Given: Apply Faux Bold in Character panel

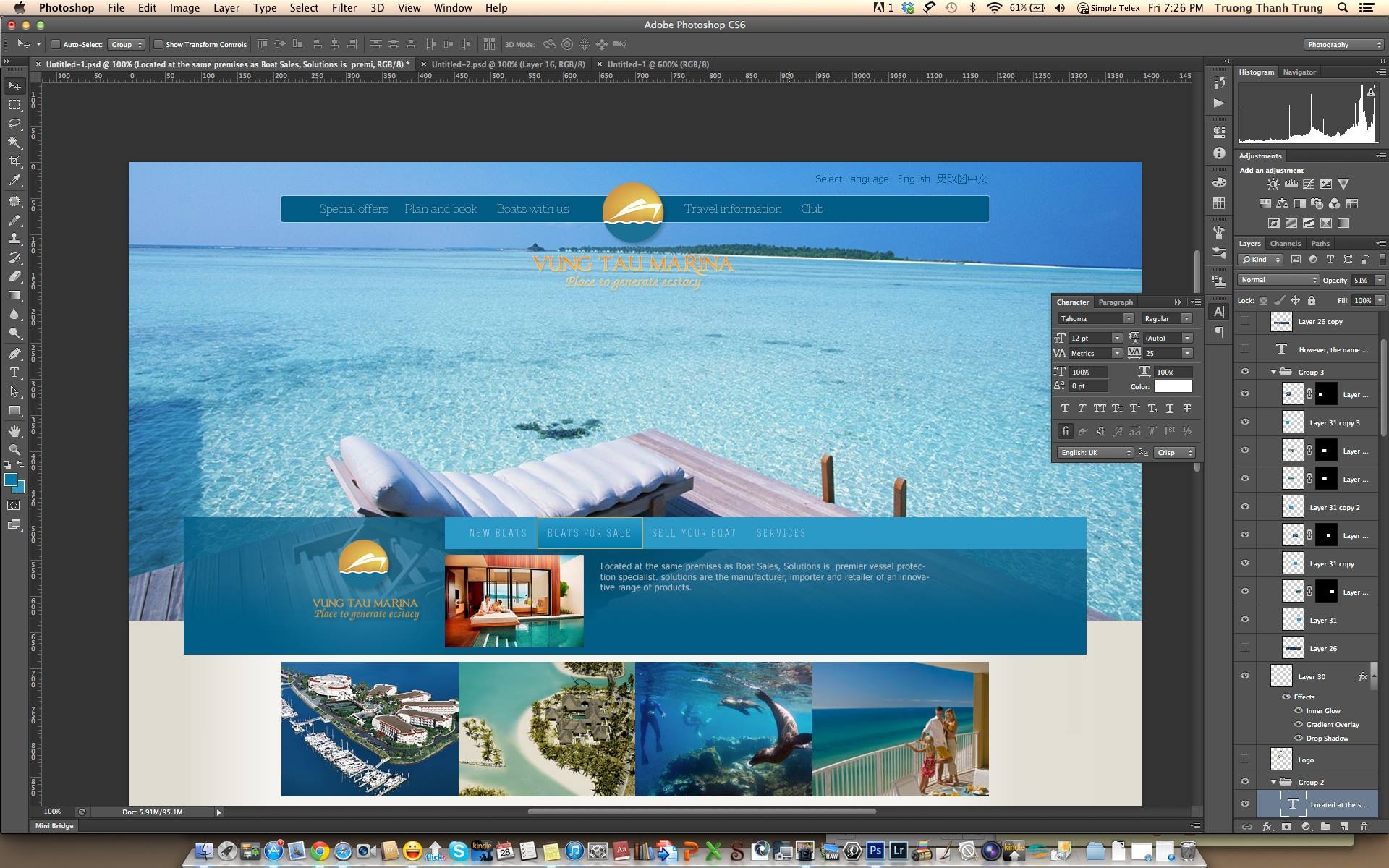Looking at the screenshot, I should pyautogui.click(x=1065, y=409).
